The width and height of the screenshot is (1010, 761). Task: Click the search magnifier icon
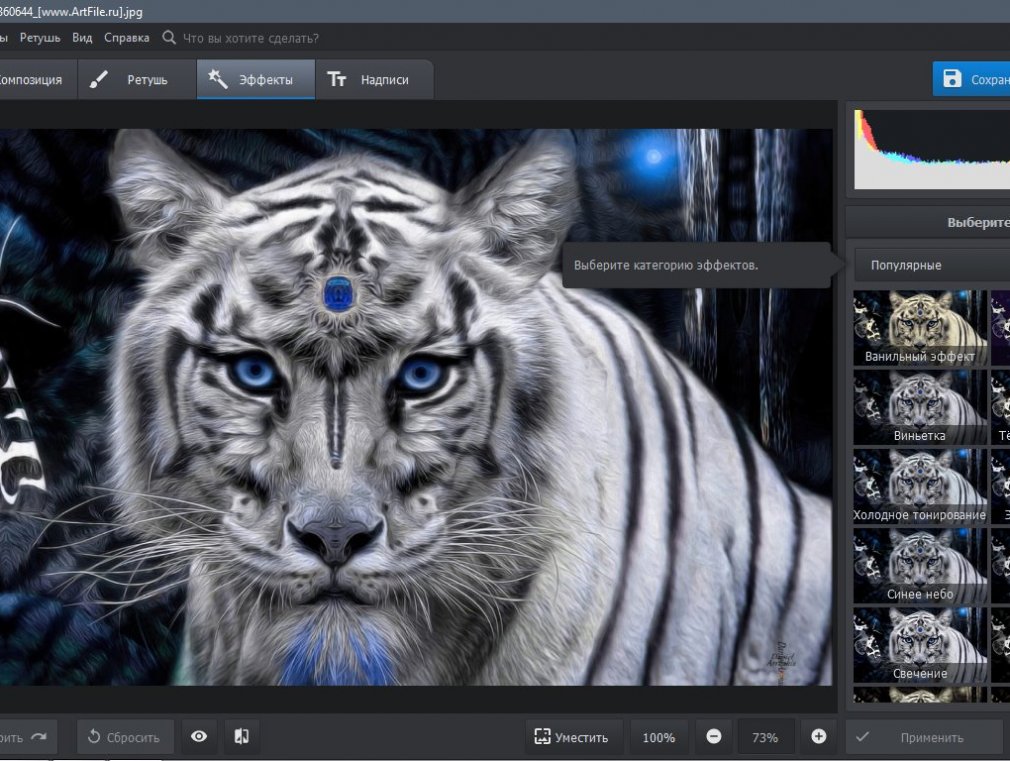(169, 37)
